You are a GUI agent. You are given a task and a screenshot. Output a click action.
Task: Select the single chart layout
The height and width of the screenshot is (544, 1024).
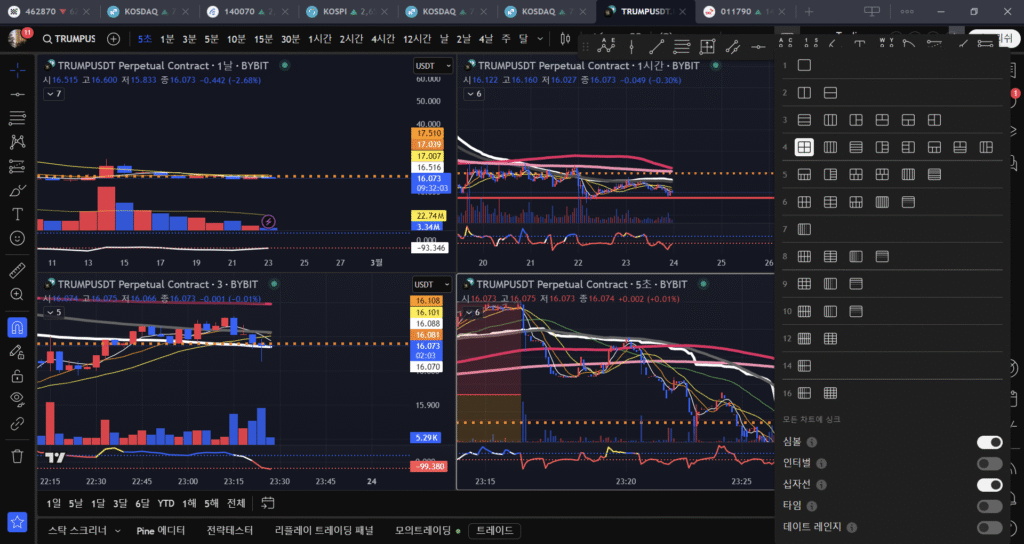pos(804,65)
